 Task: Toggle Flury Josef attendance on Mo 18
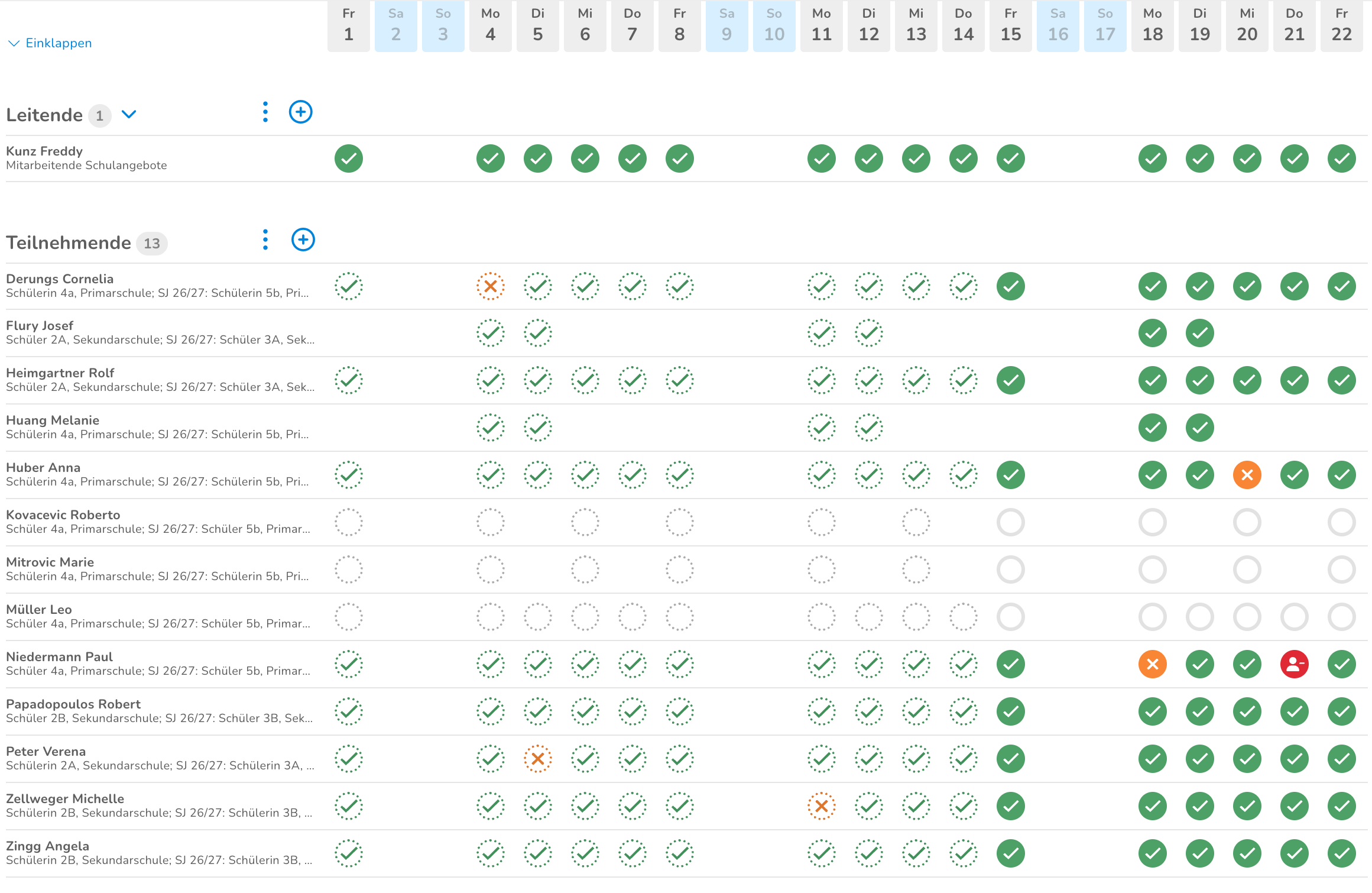coord(1153,333)
